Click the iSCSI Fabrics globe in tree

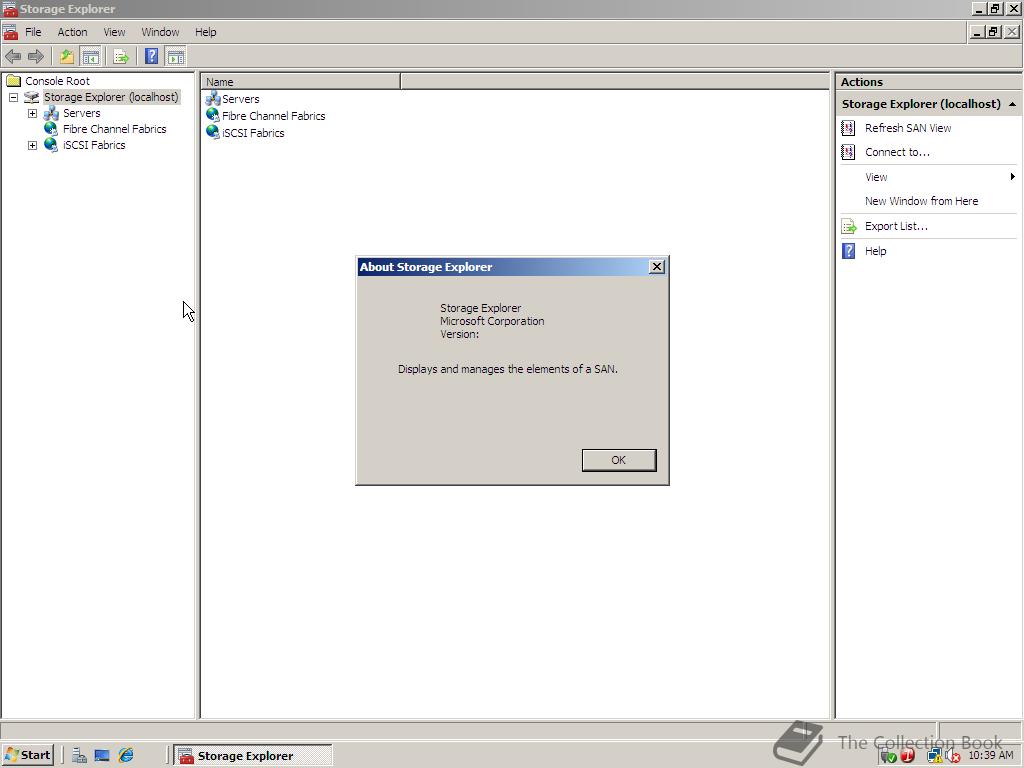(x=51, y=145)
